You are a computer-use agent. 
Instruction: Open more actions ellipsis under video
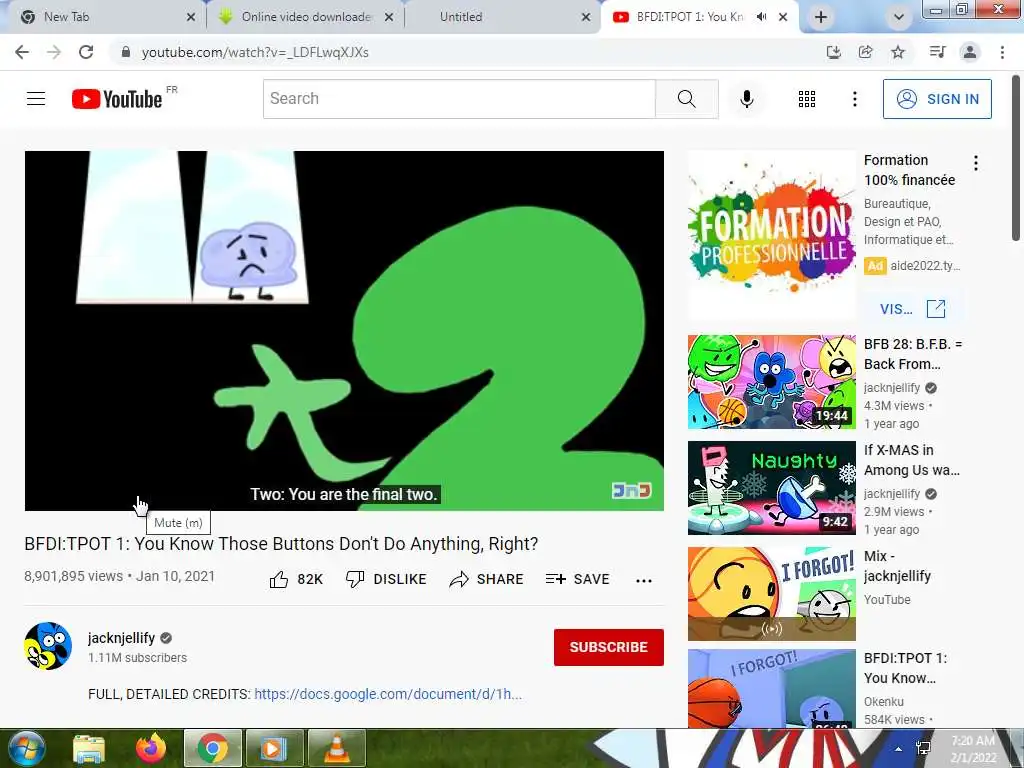pyautogui.click(x=644, y=580)
